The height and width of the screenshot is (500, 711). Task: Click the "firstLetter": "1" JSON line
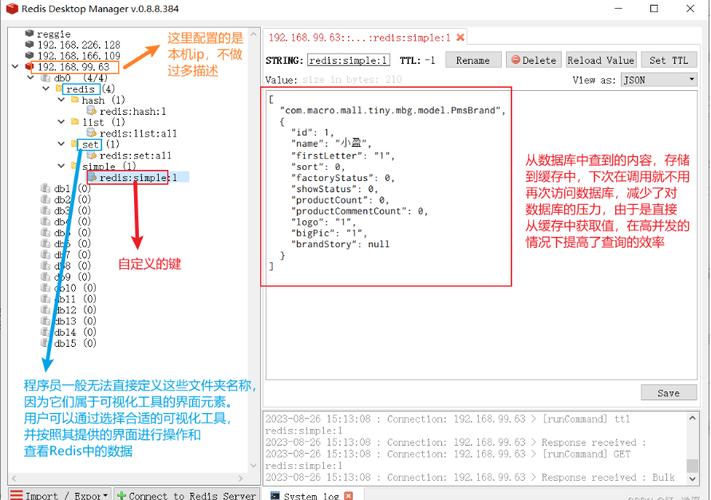click(x=343, y=155)
